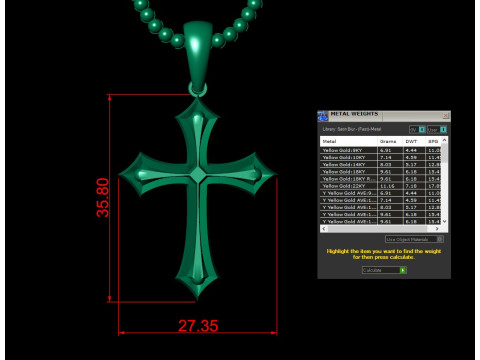Toggle the Use Object Materials option
The height and width of the screenshot is (360, 480).
pos(414,239)
